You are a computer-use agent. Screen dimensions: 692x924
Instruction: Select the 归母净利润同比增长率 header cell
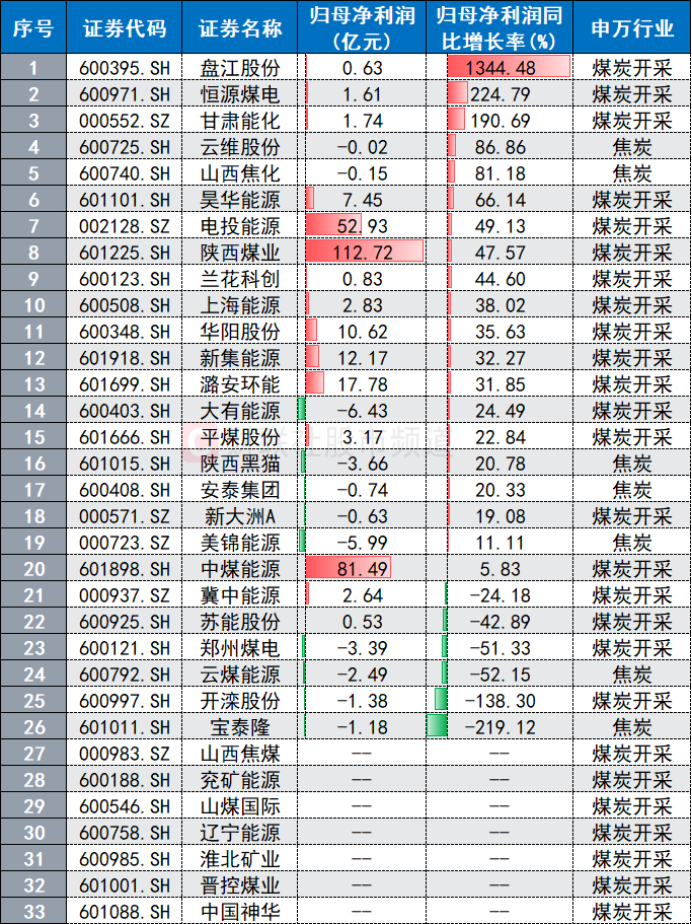click(x=499, y=28)
